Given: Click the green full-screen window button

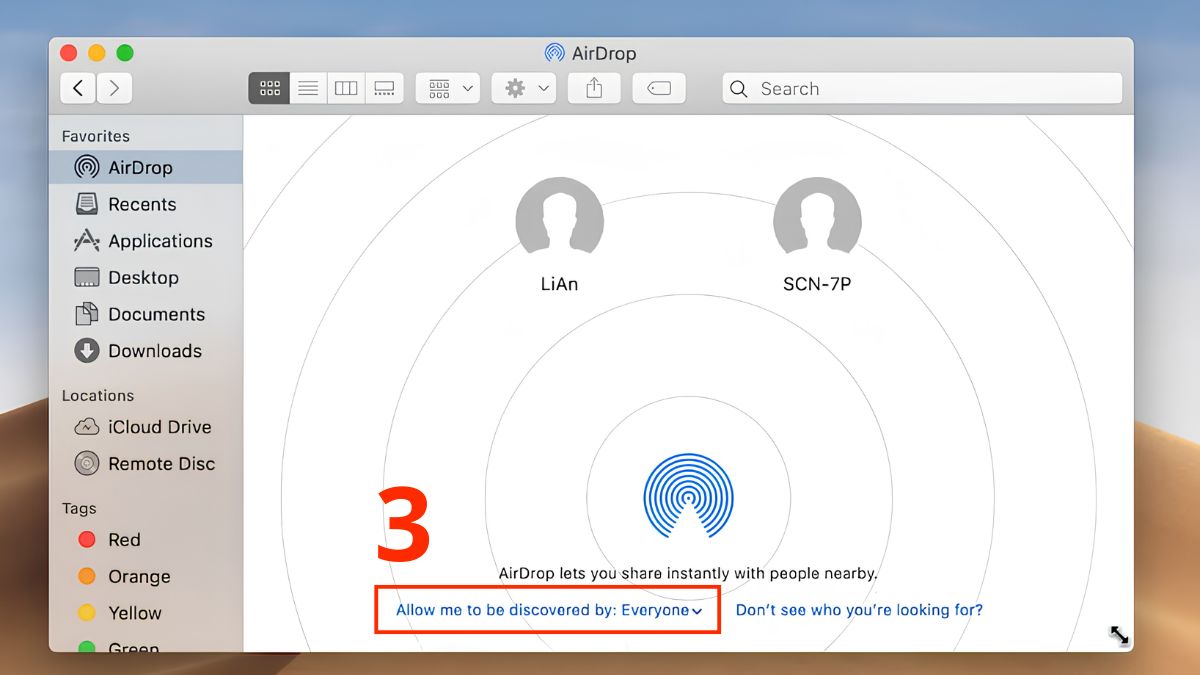Looking at the screenshot, I should point(125,53).
